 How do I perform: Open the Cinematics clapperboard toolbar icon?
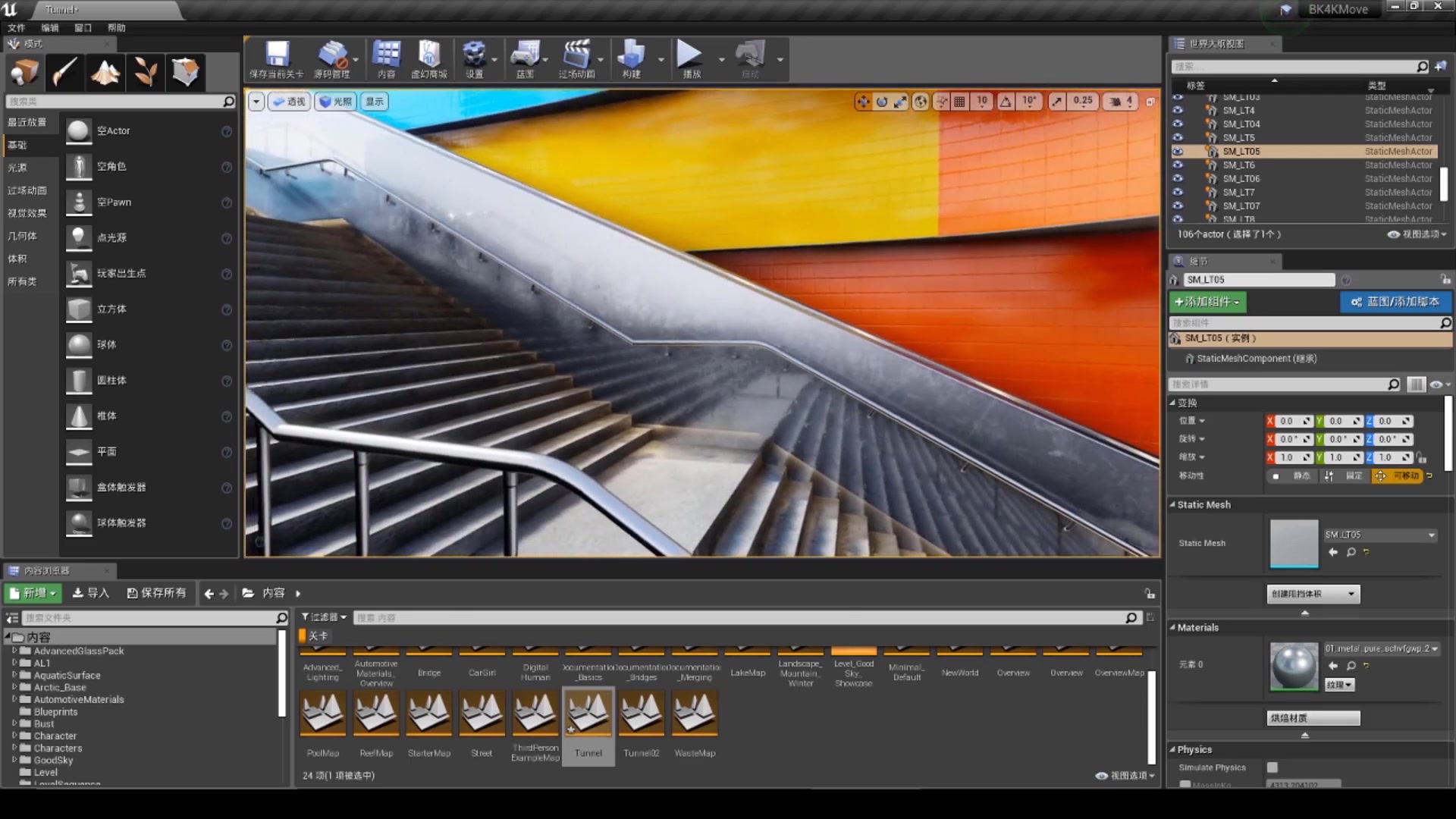(576, 55)
